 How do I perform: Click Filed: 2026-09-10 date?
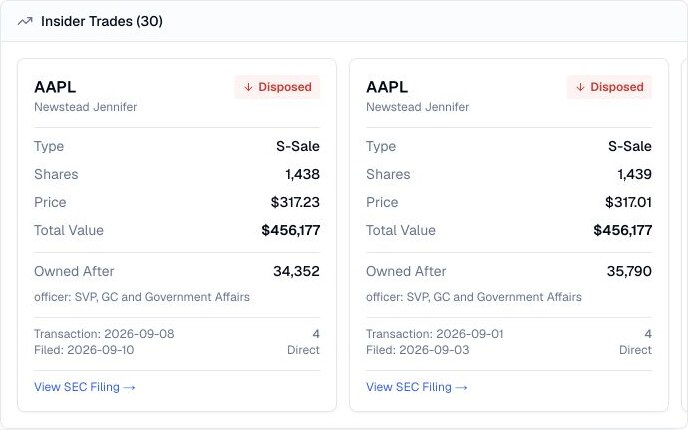point(84,350)
